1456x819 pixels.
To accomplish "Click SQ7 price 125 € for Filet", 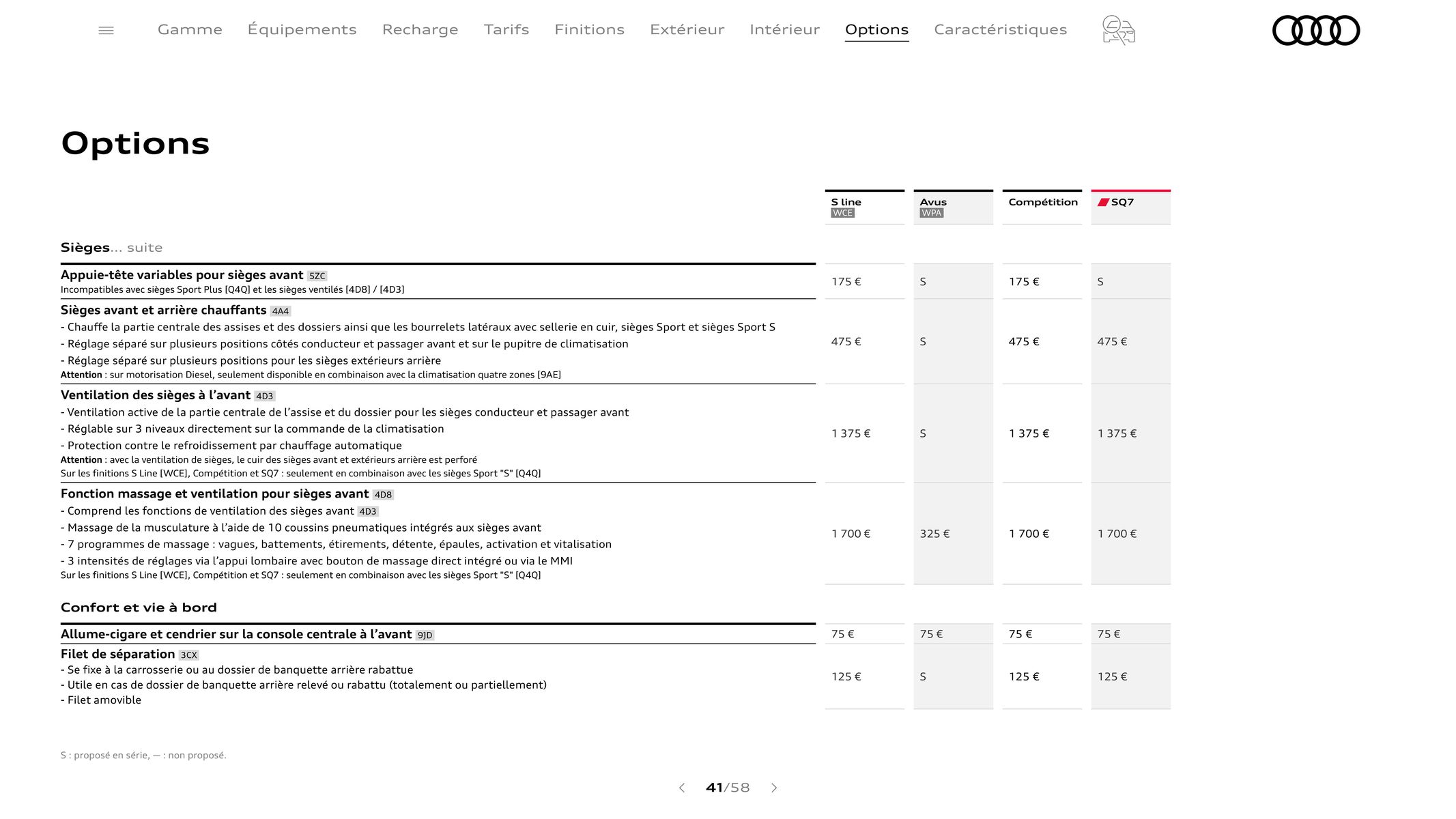I will 1112,676.
